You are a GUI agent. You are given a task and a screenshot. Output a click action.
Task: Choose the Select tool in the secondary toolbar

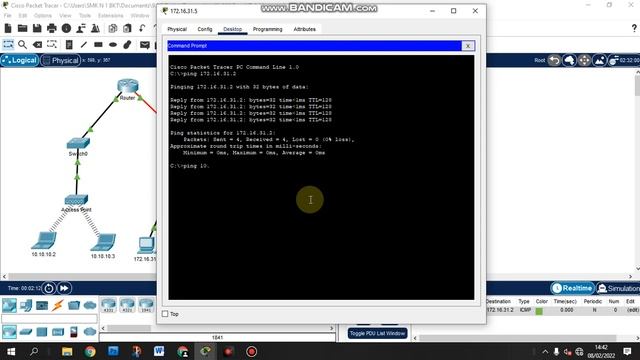[8, 44]
